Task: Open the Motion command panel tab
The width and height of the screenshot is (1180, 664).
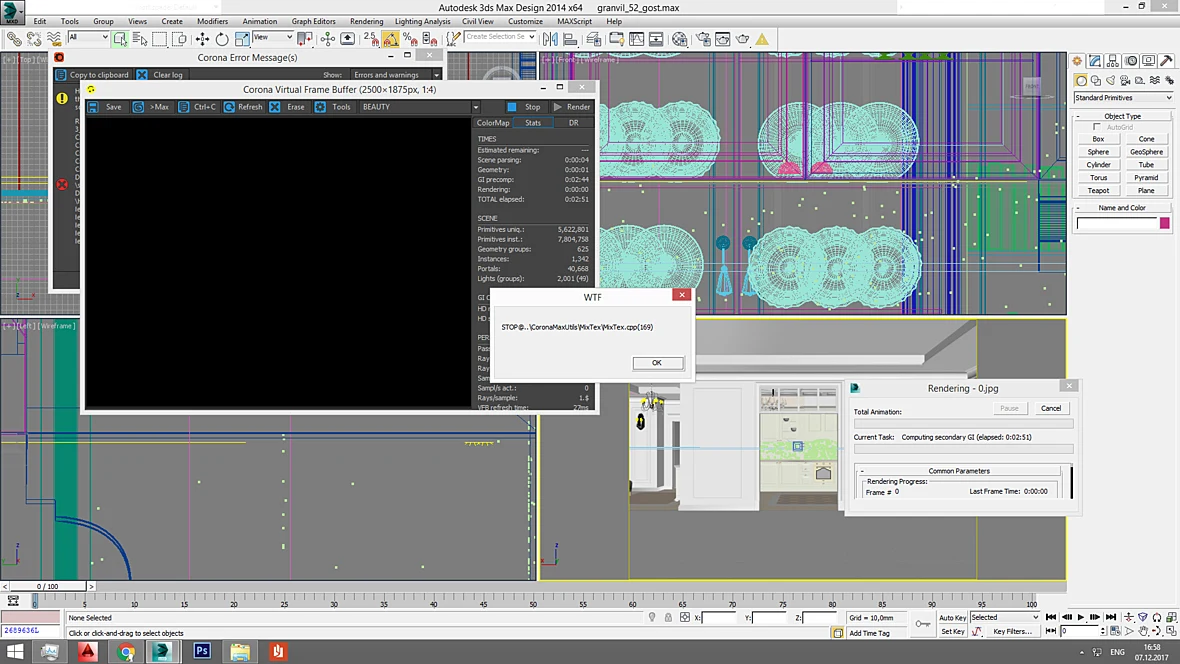Action: coord(1130,61)
